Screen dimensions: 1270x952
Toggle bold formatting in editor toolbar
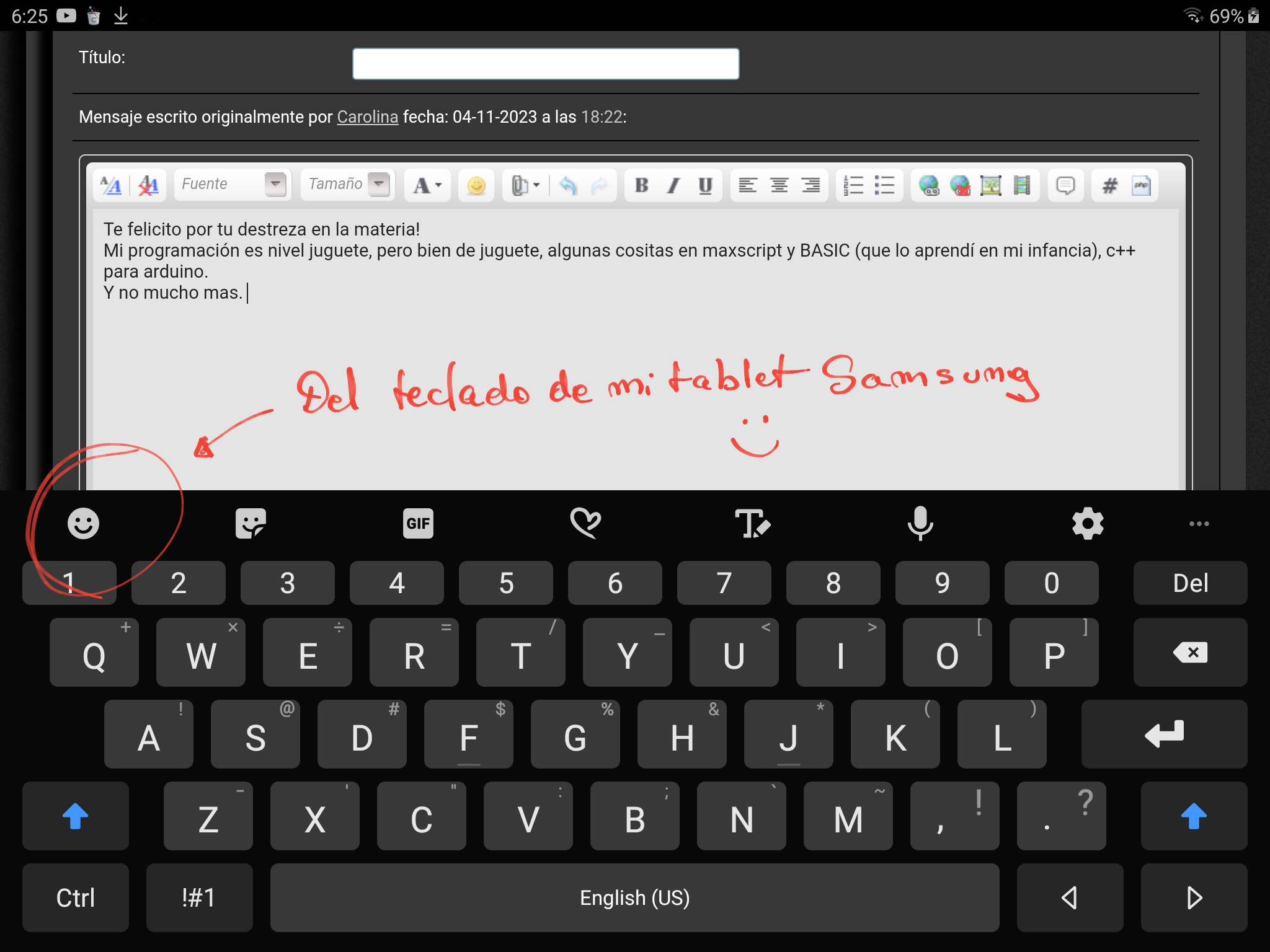pos(641,185)
